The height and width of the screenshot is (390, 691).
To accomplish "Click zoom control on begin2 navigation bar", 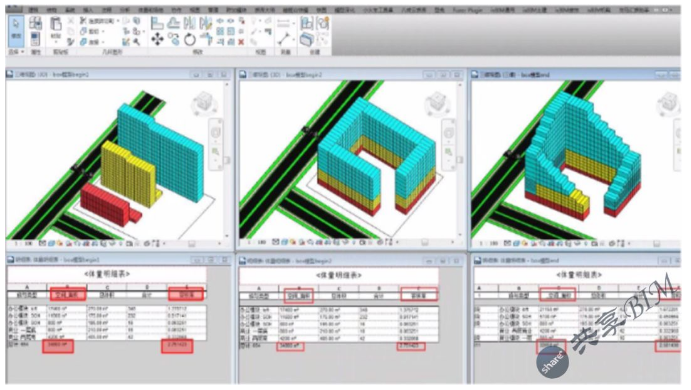I will (448, 152).
